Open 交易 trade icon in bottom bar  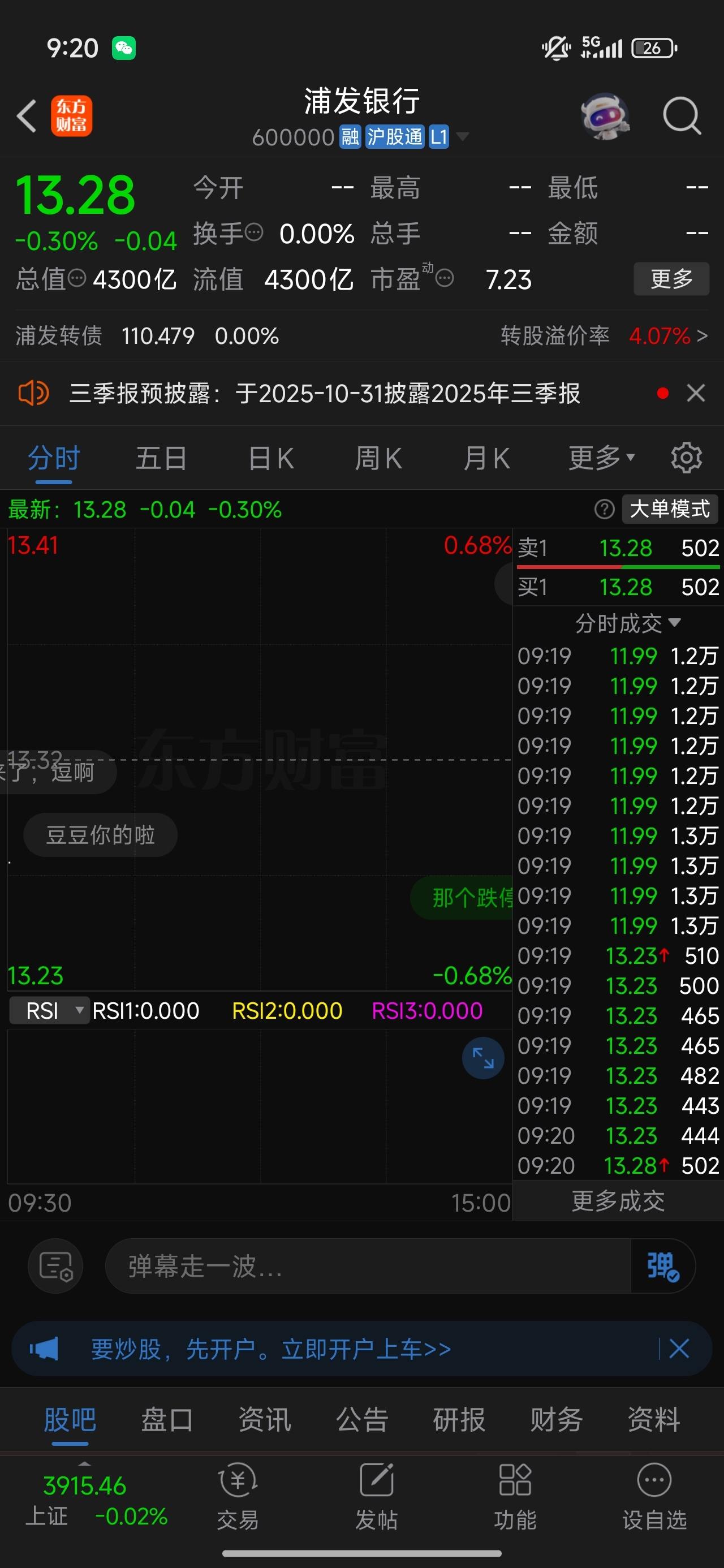click(238, 1496)
